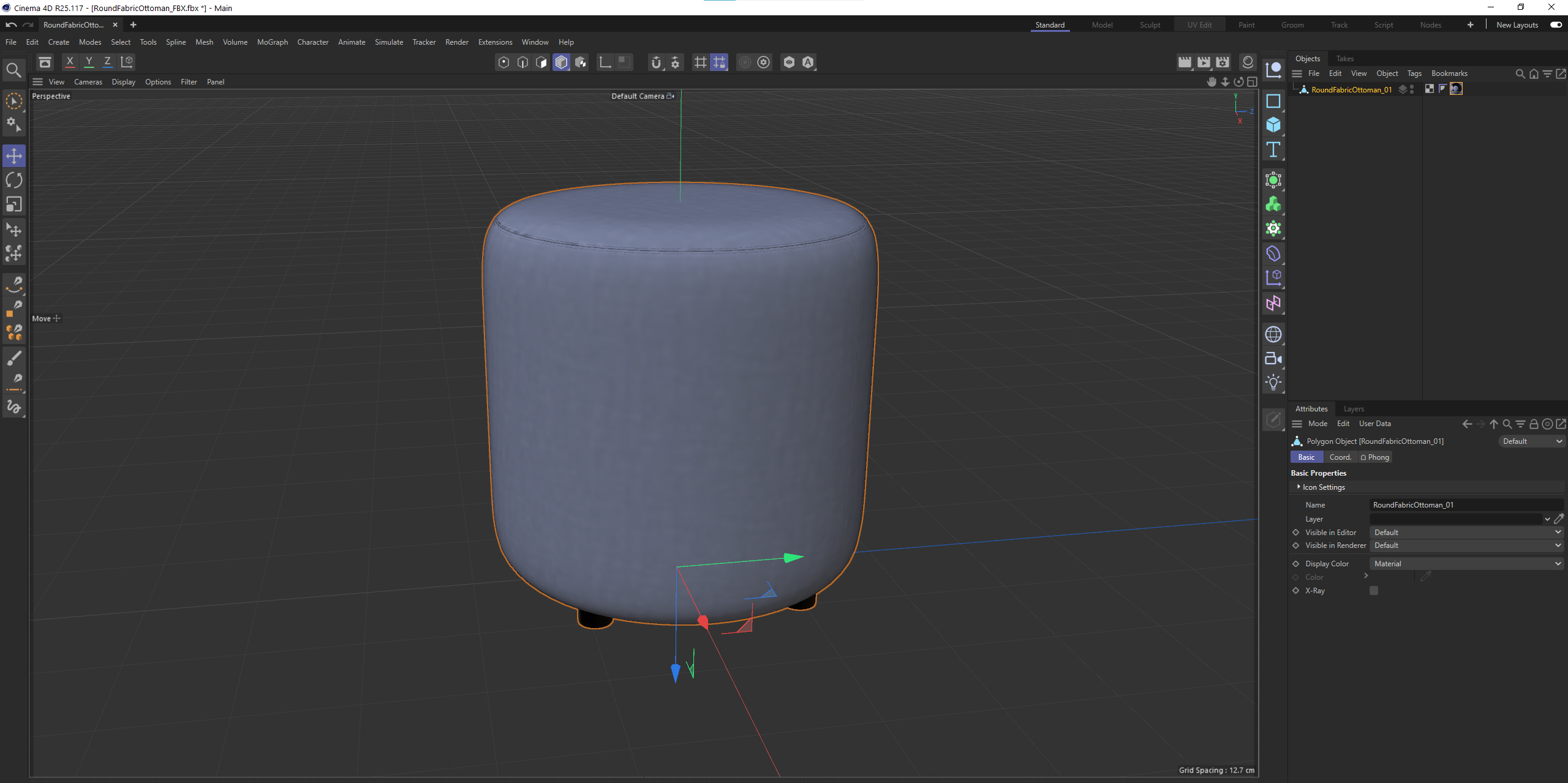
Task: Open Visible in Editor dropdown
Action: click(x=1466, y=533)
